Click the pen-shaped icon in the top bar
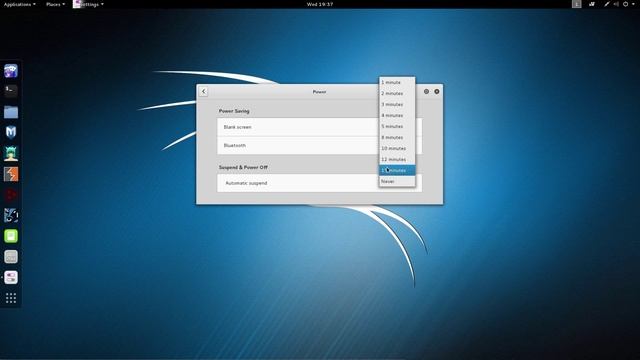Image resolution: width=640 pixels, height=360 pixels. point(607,4)
